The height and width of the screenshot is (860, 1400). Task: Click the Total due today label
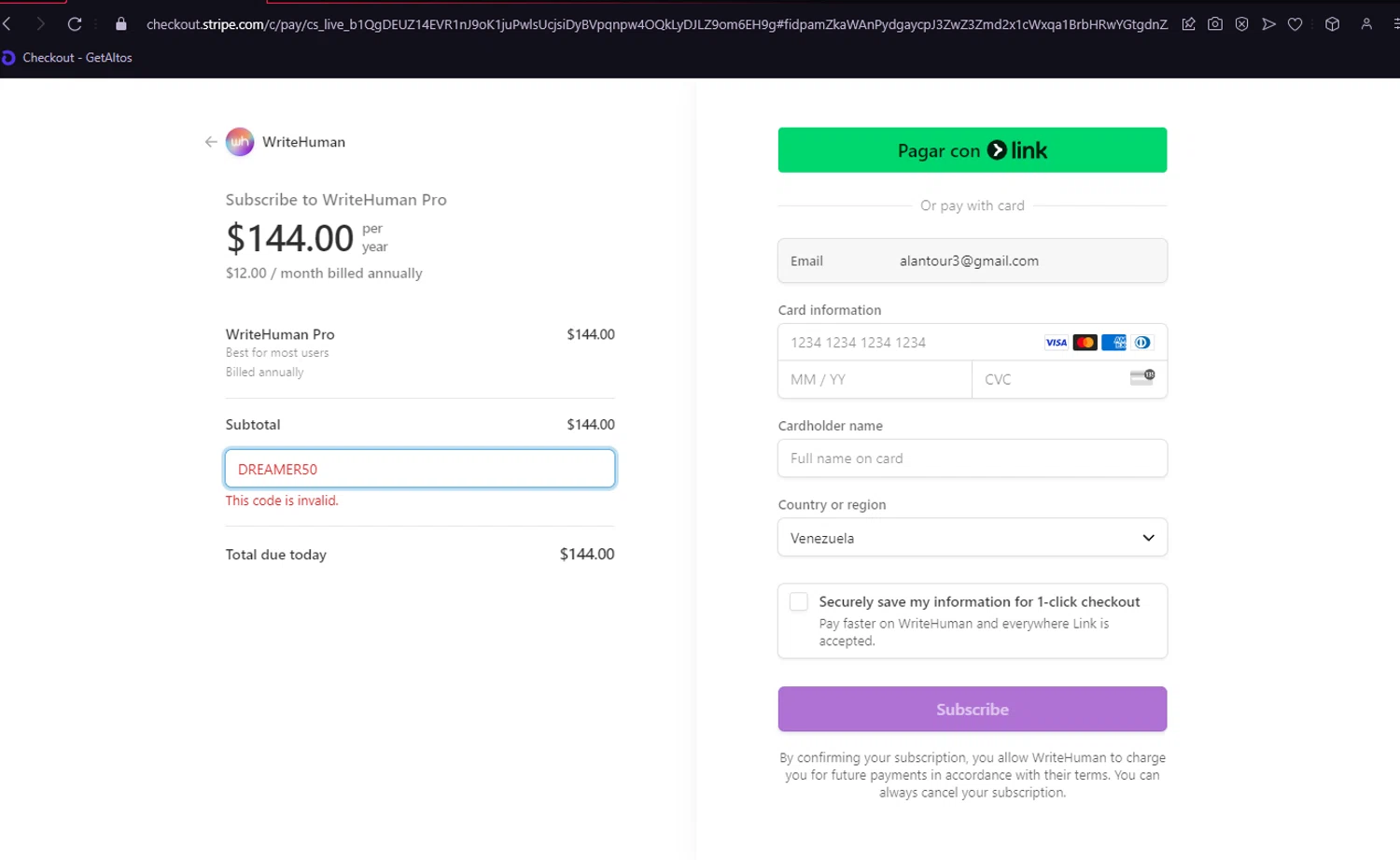click(x=276, y=555)
